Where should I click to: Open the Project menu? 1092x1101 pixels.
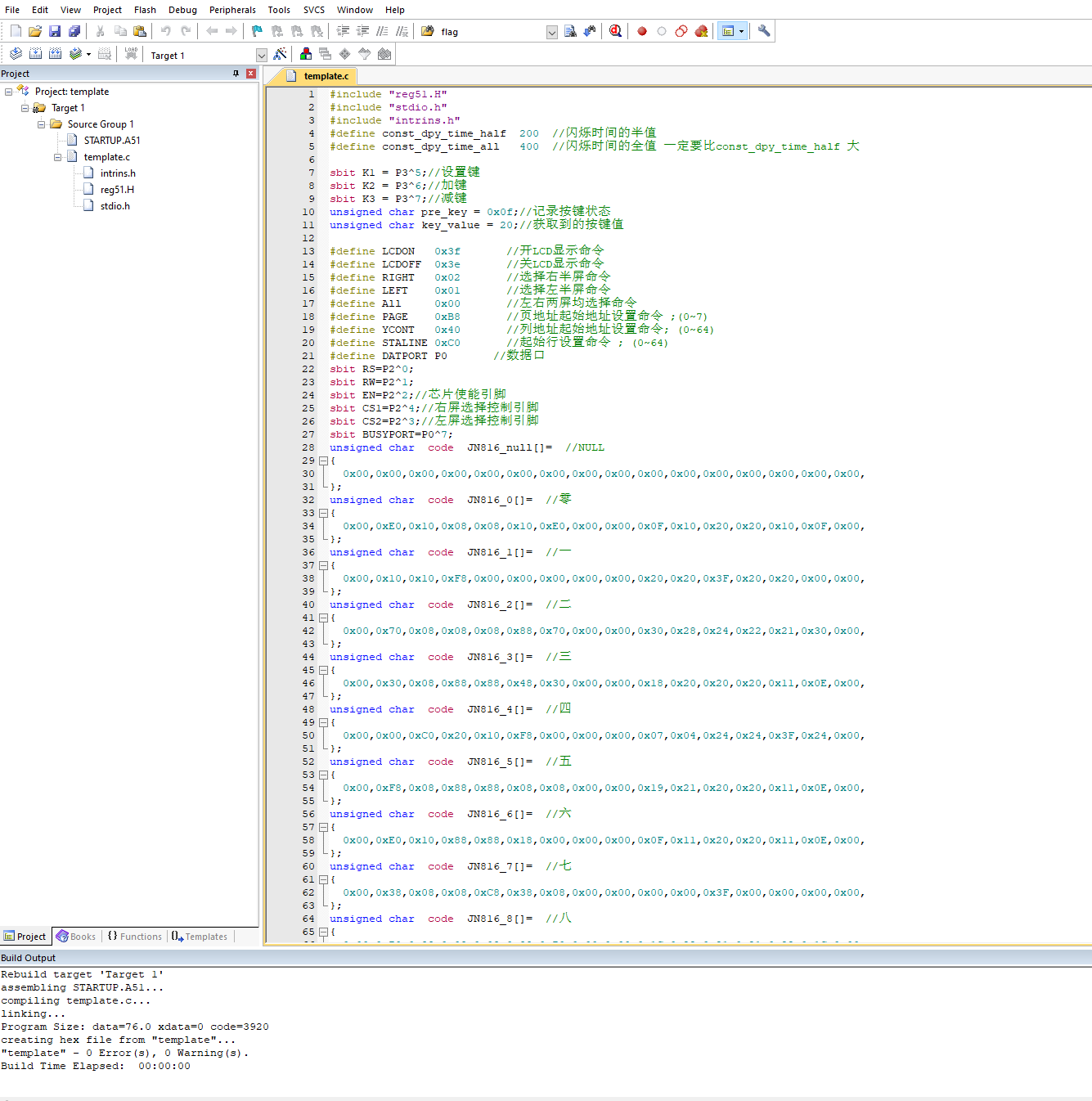tap(107, 10)
